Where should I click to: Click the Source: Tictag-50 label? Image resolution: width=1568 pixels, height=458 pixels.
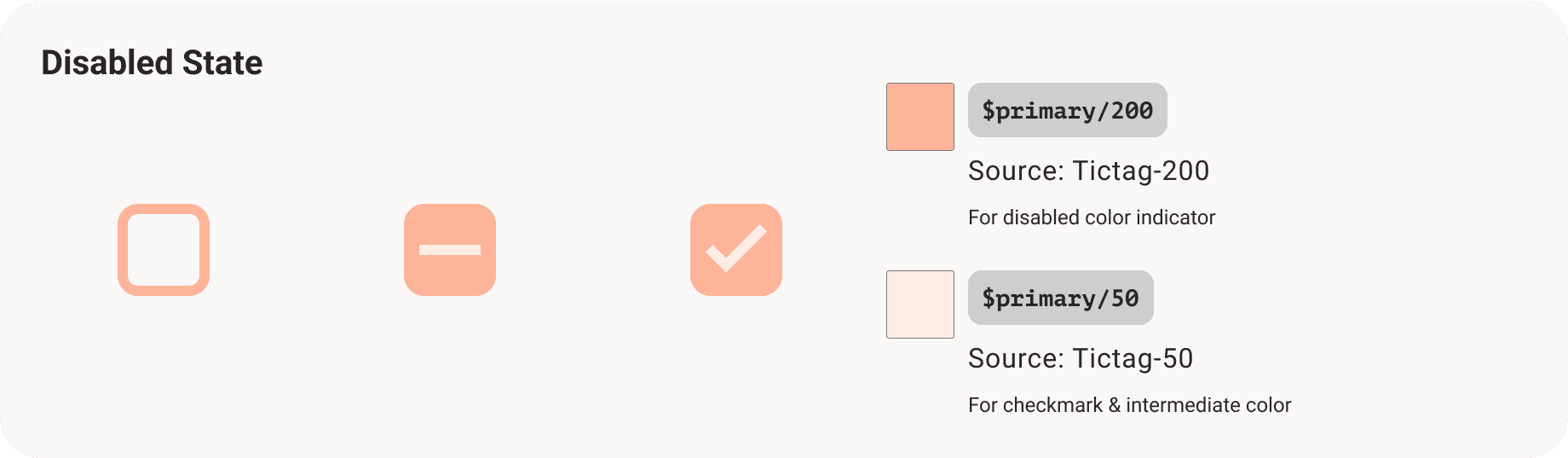click(1081, 358)
